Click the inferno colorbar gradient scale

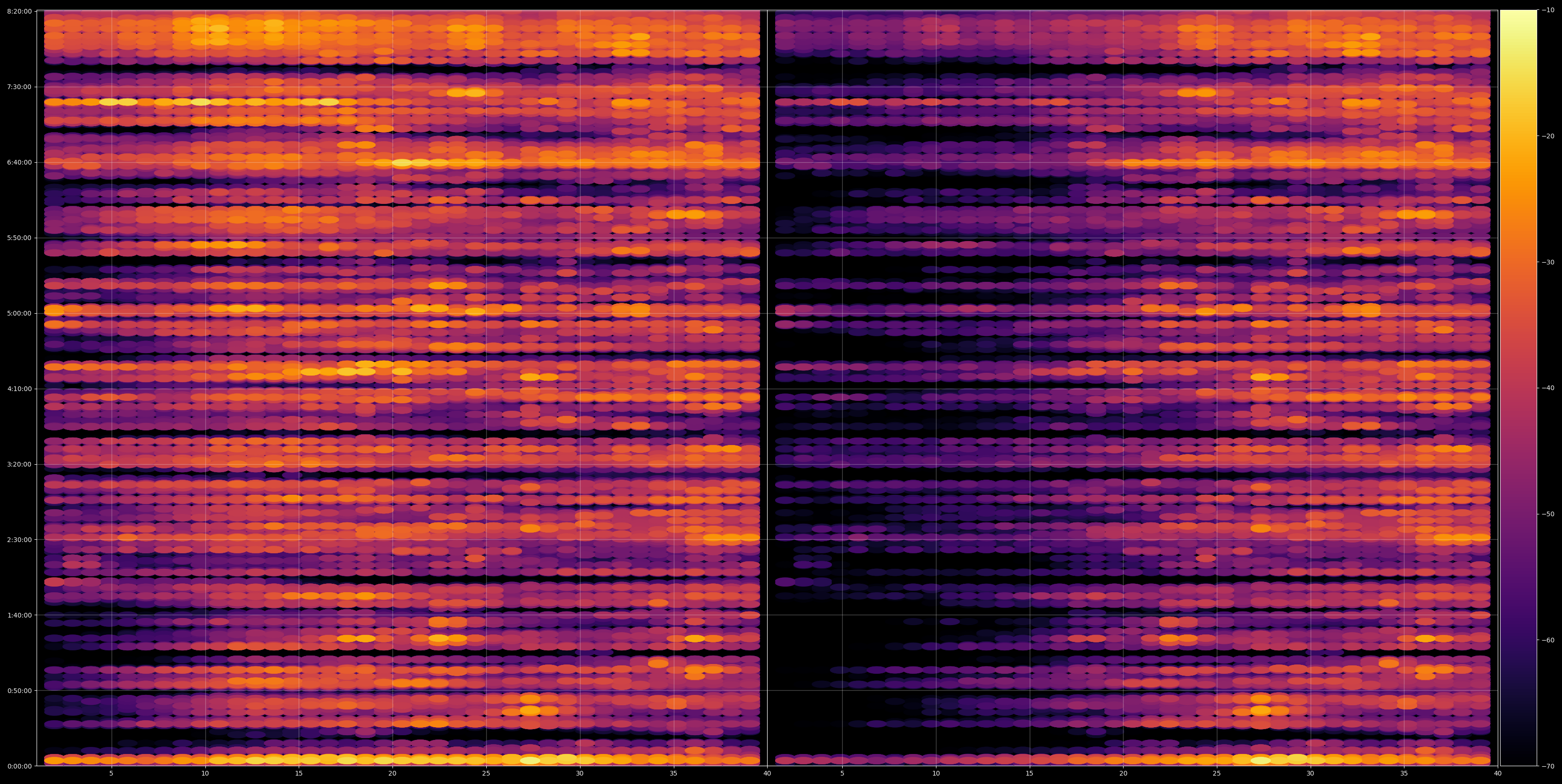(x=1518, y=388)
